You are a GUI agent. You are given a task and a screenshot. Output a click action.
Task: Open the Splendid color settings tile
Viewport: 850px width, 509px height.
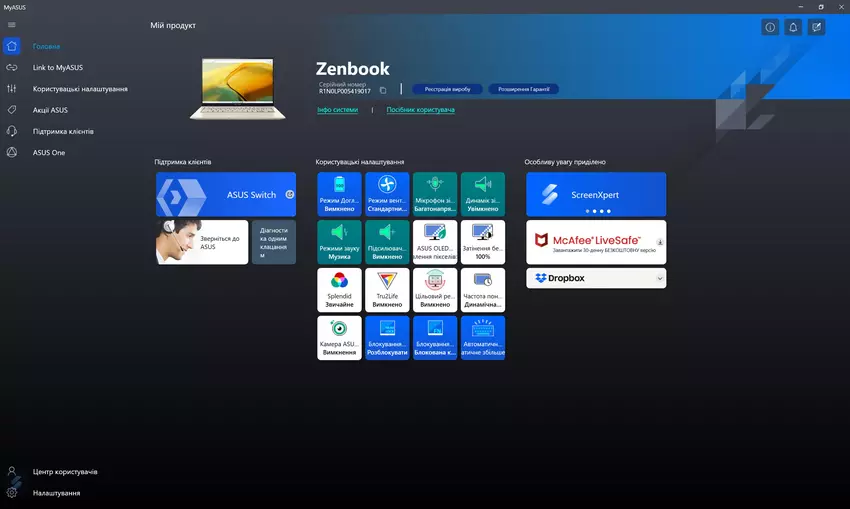coord(339,289)
